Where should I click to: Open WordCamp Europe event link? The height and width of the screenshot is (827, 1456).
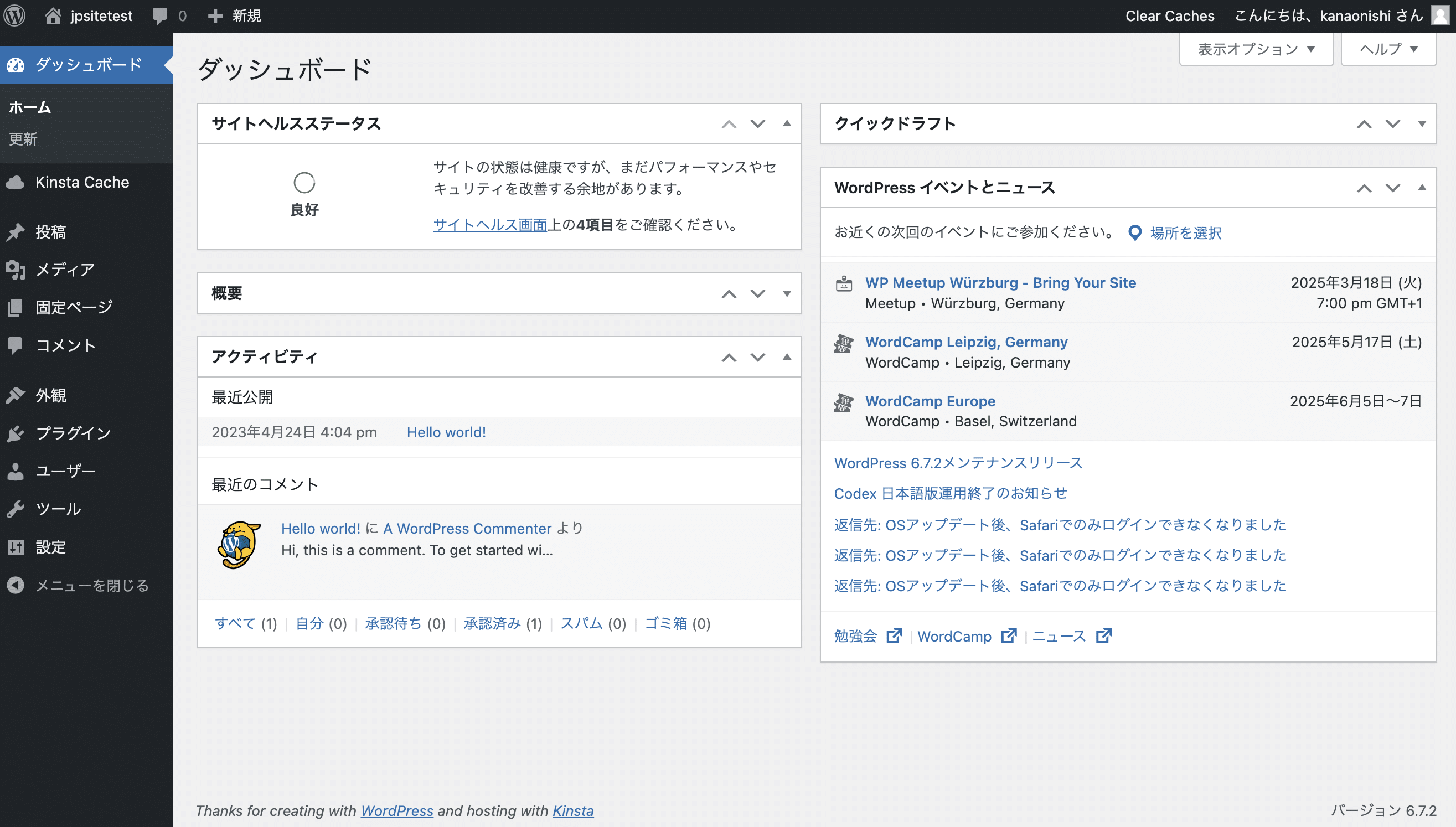coord(930,400)
